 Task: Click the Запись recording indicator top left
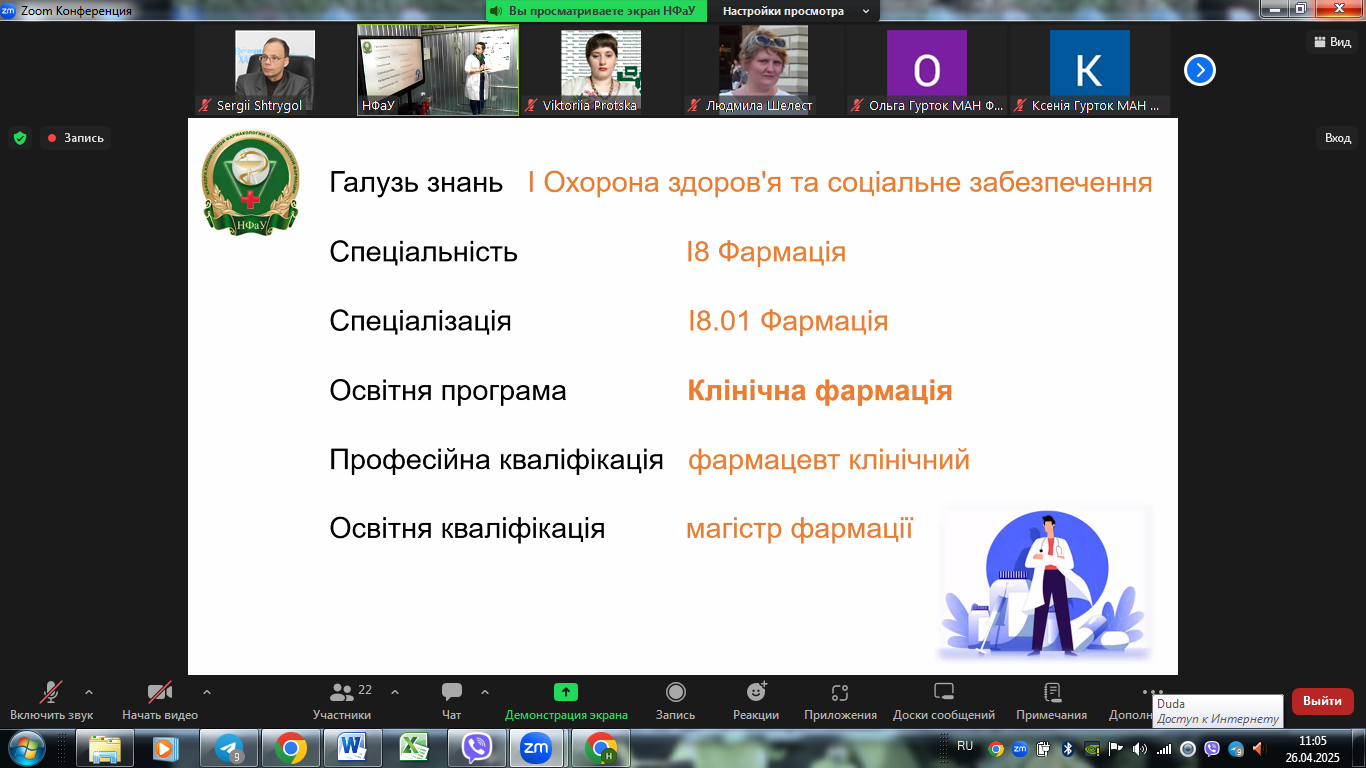tap(75, 138)
